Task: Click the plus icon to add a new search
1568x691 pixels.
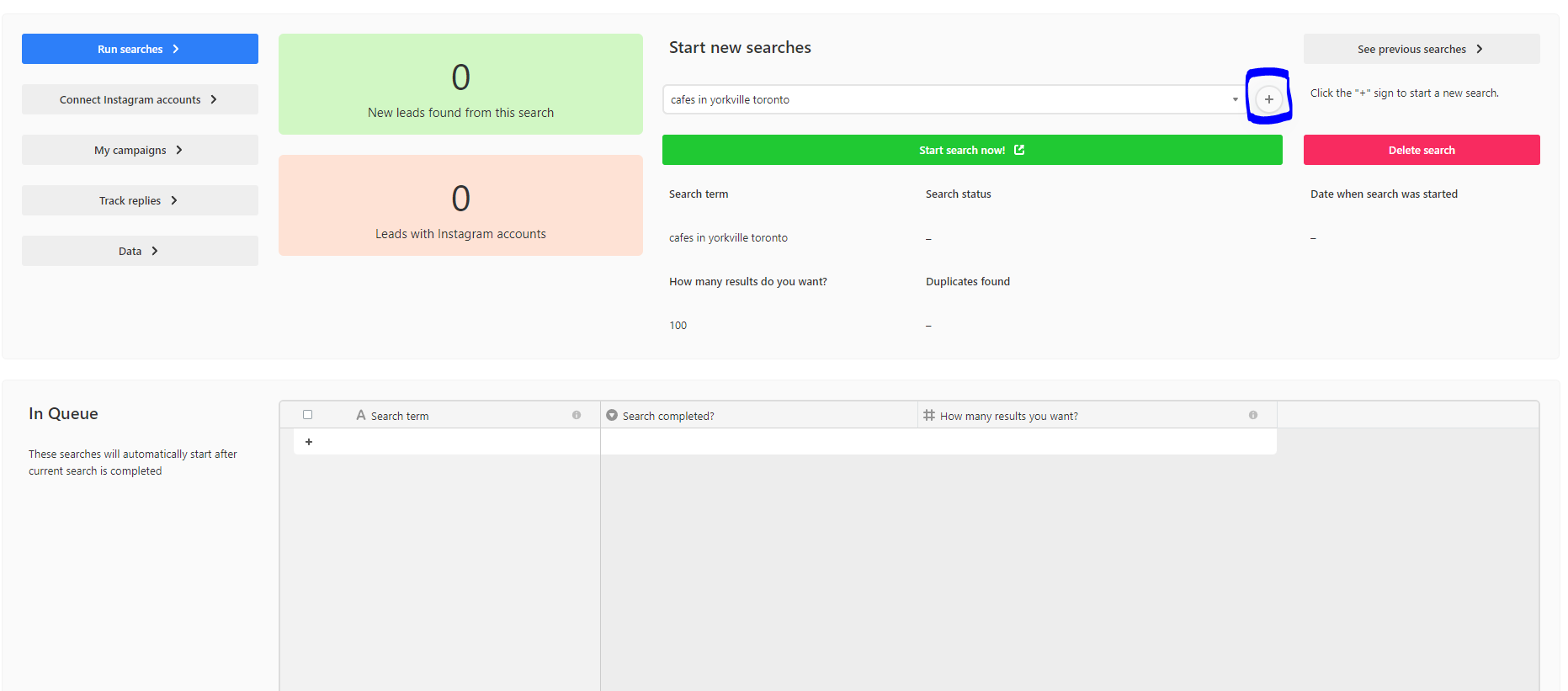Action: tap(1268, 99)
